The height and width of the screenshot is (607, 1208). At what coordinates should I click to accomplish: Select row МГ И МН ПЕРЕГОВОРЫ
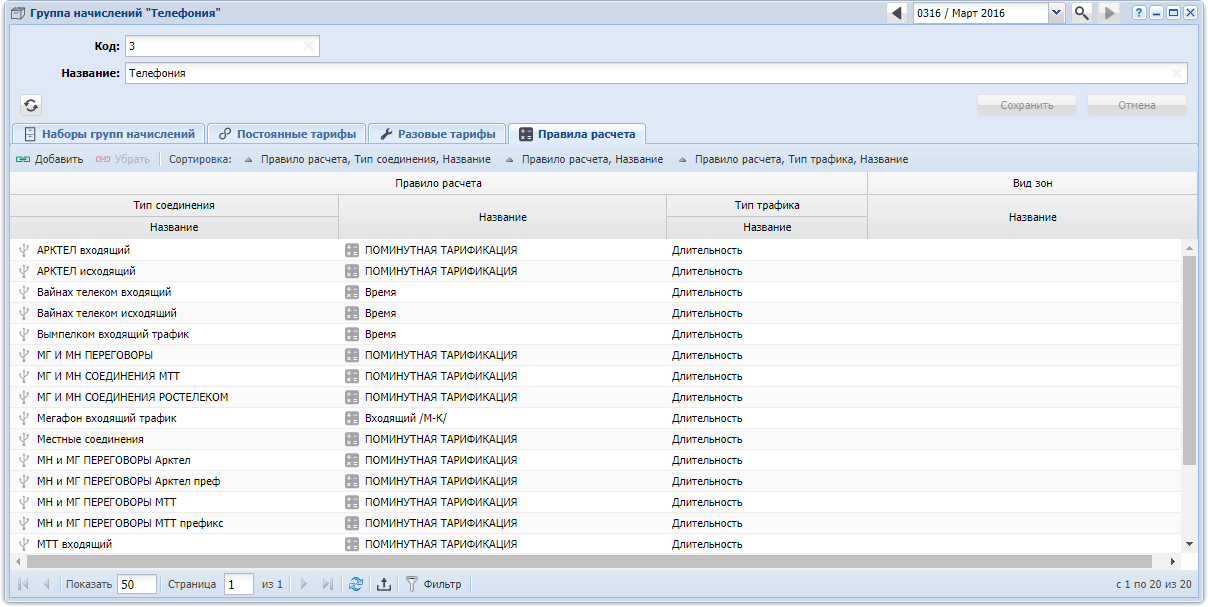596,355
